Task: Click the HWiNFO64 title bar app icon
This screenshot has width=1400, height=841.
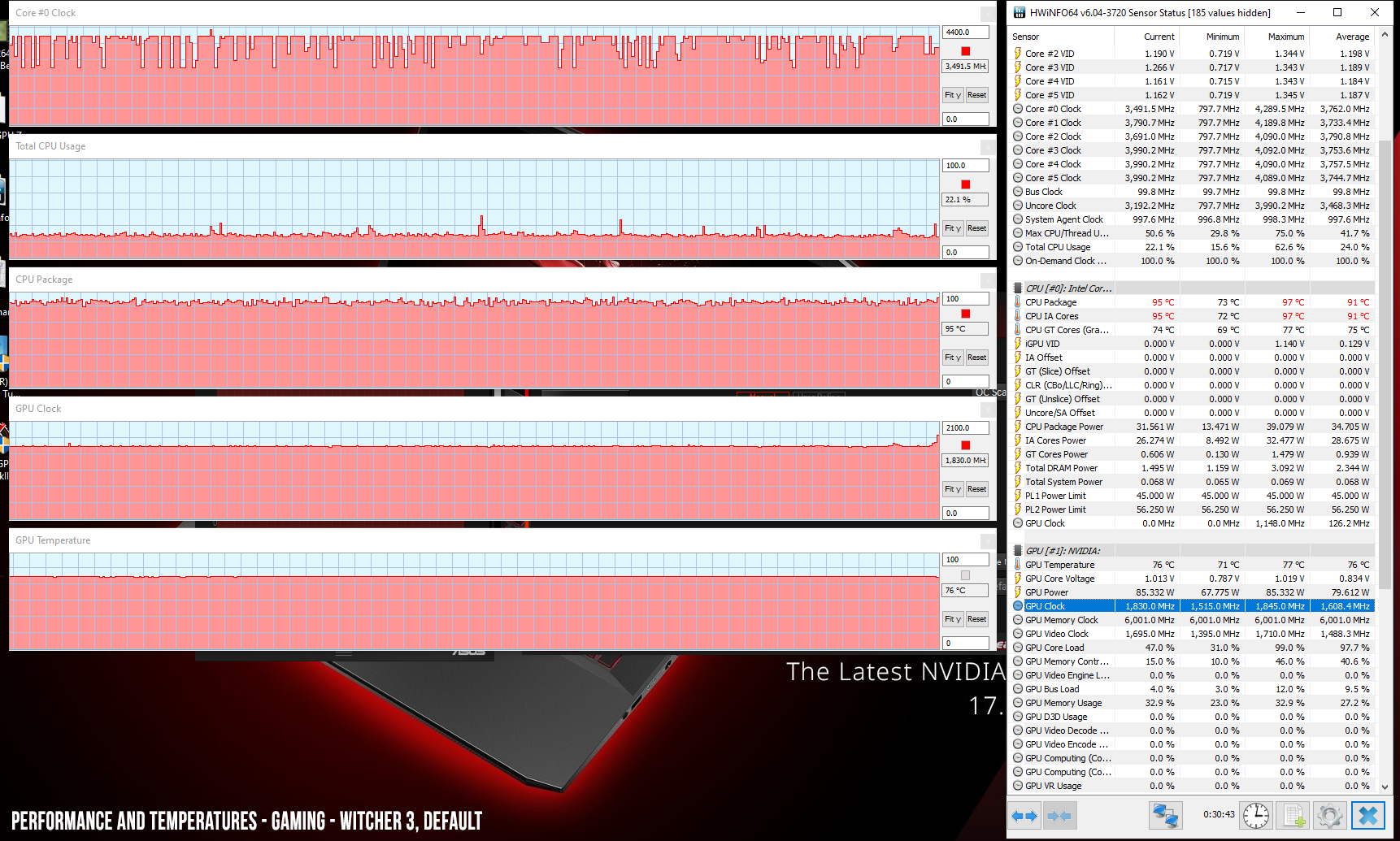Action: tap(1020, 12)
